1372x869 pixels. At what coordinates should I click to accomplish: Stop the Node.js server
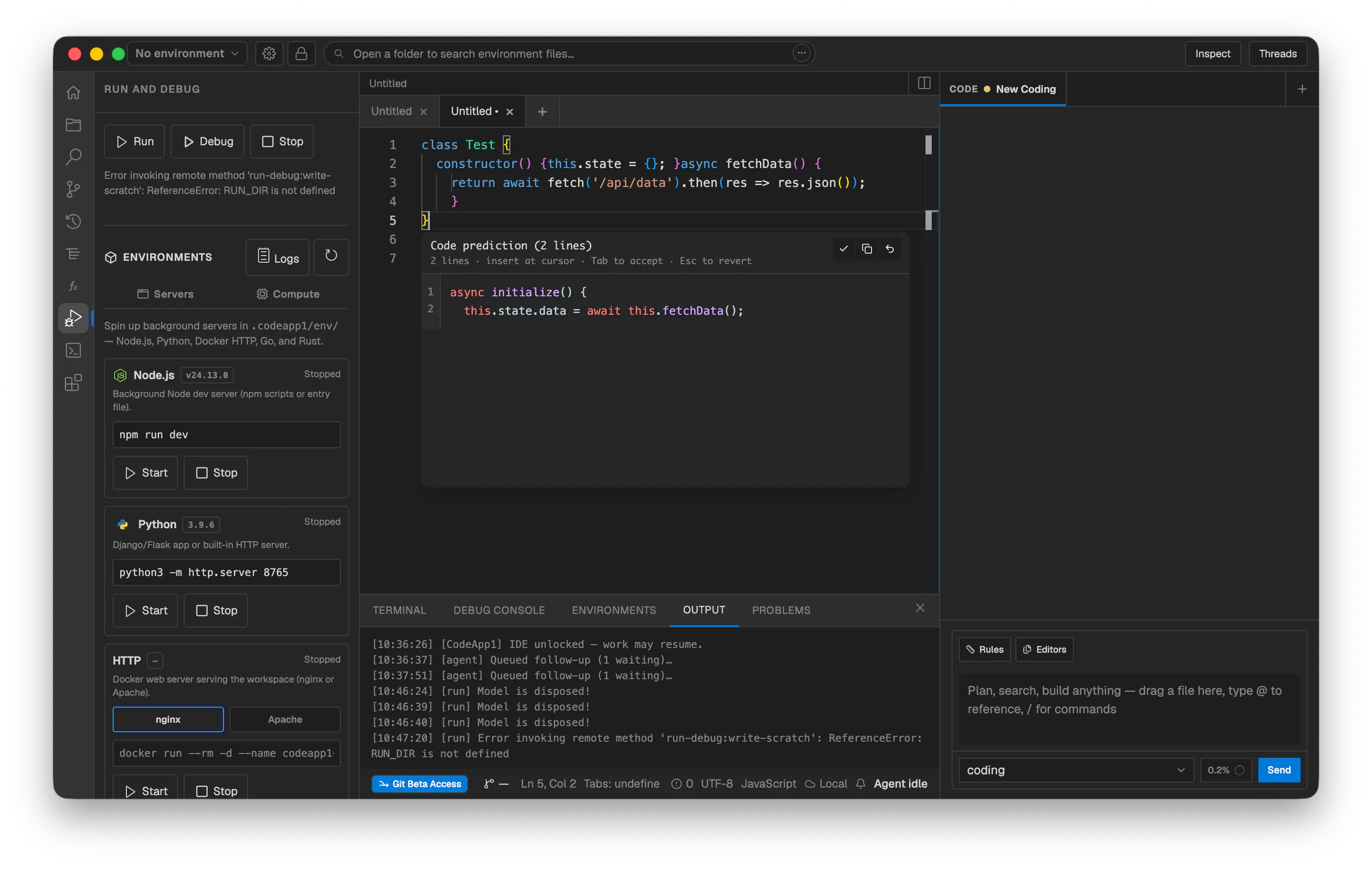216,473
